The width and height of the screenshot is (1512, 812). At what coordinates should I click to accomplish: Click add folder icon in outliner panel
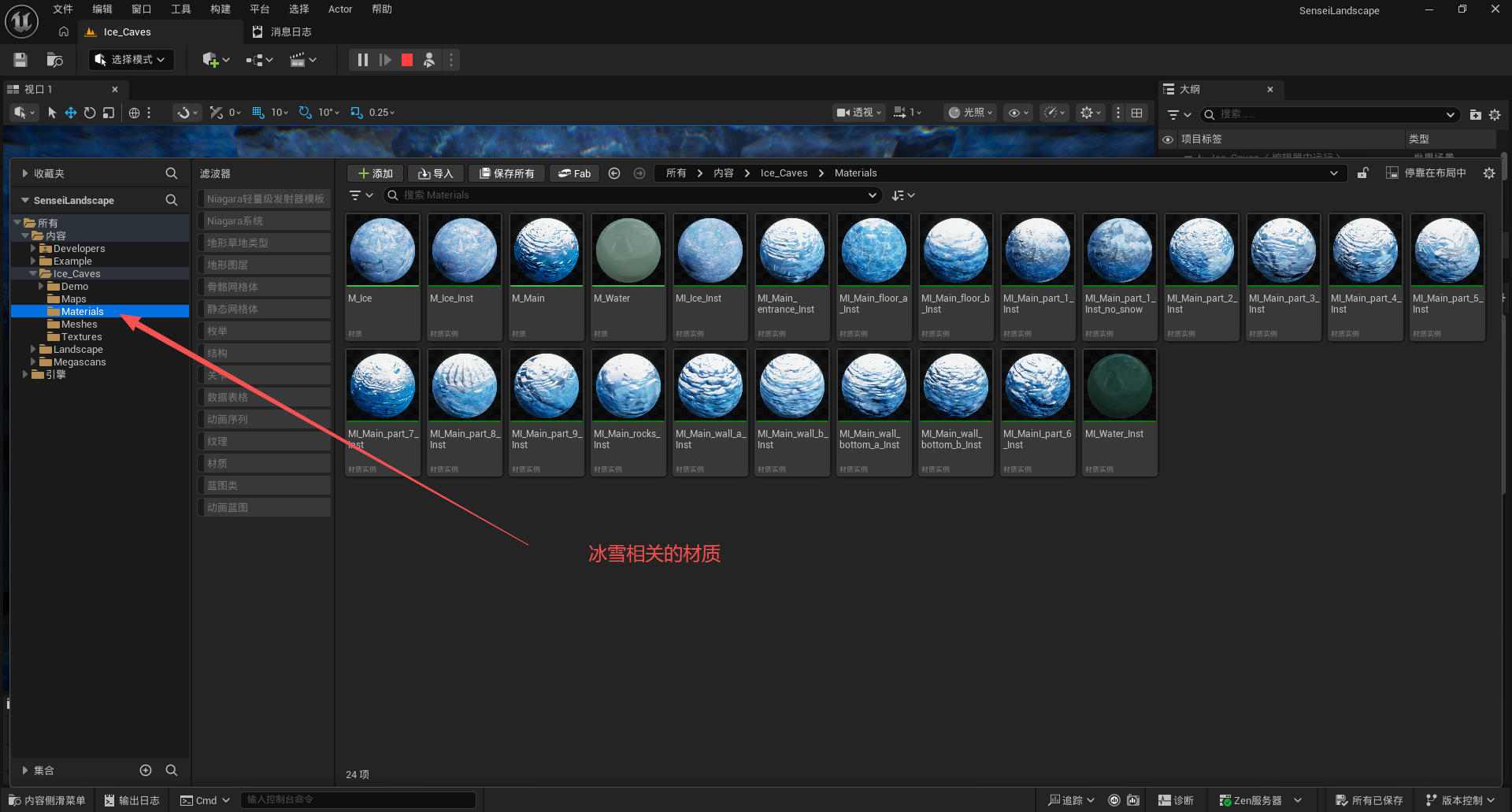(1475, 115)
